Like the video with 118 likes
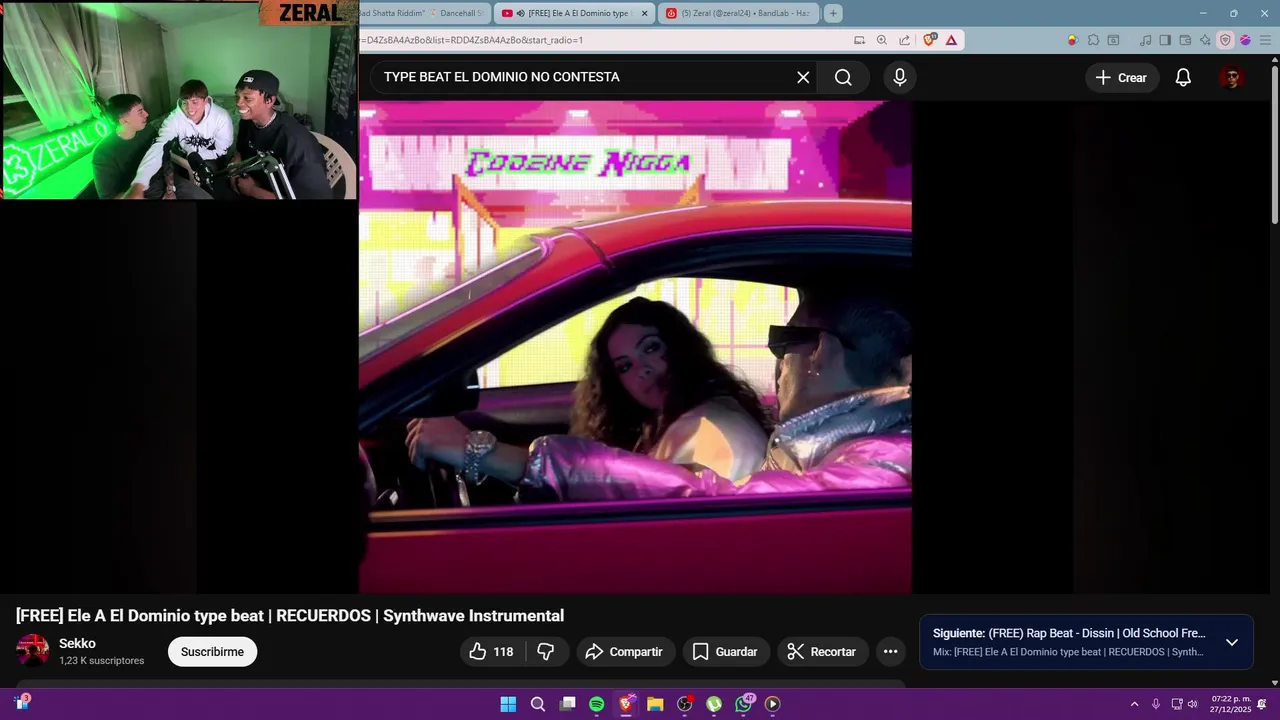The height and width of the screenshot is (720, 1280). [x=491, y=652]
